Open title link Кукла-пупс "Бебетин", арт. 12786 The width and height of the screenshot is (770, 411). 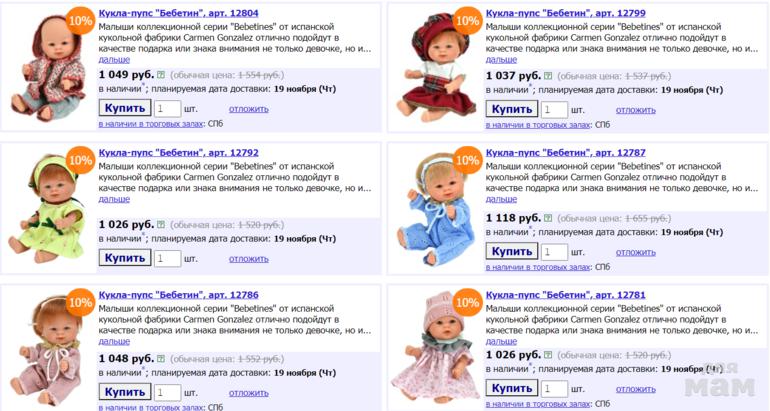[179, 295]
